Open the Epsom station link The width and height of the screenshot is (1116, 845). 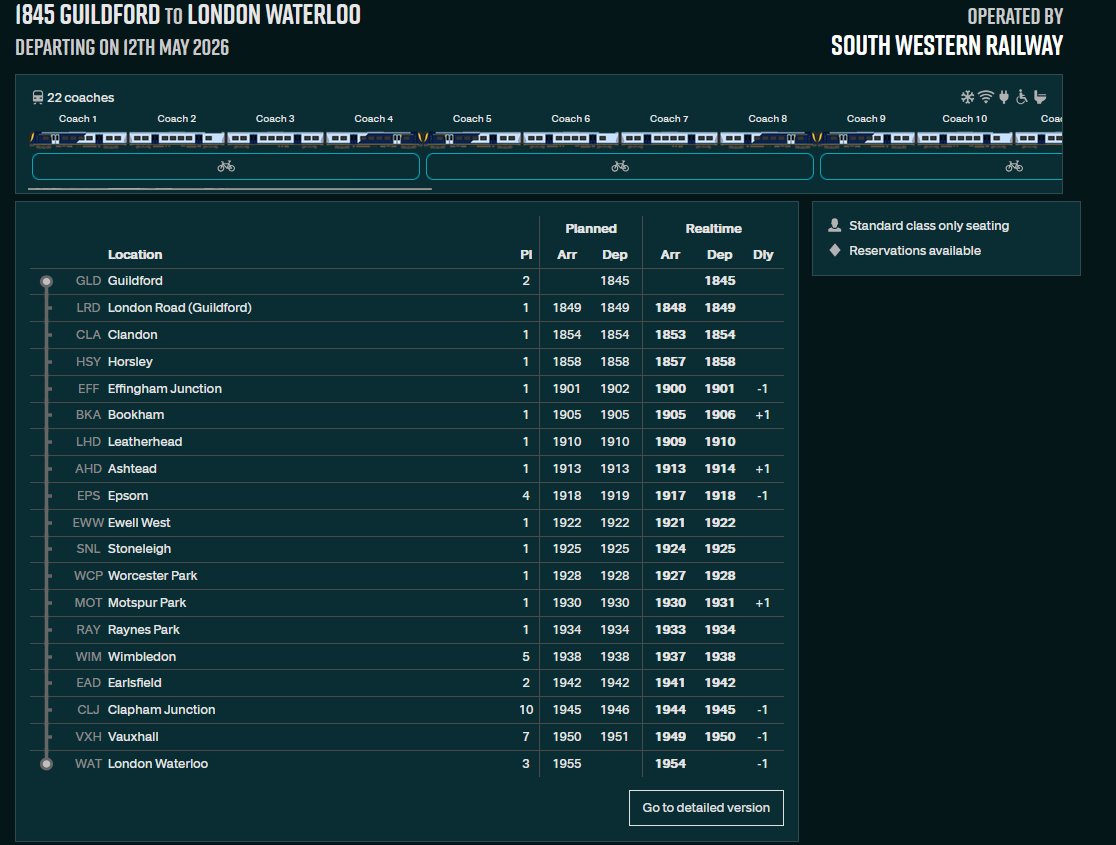128,495
